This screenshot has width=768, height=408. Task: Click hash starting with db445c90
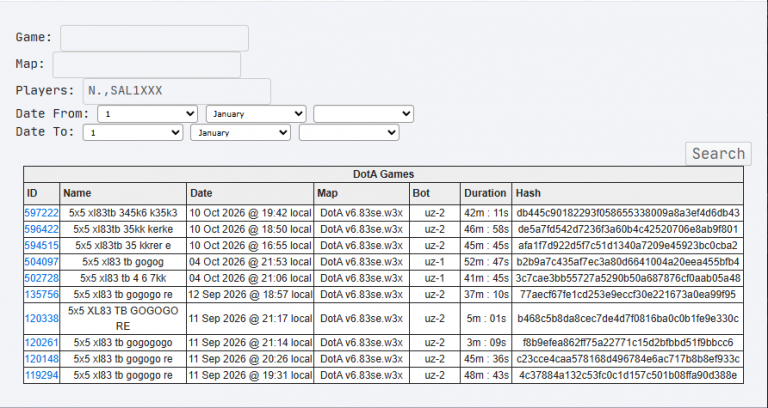628,213
